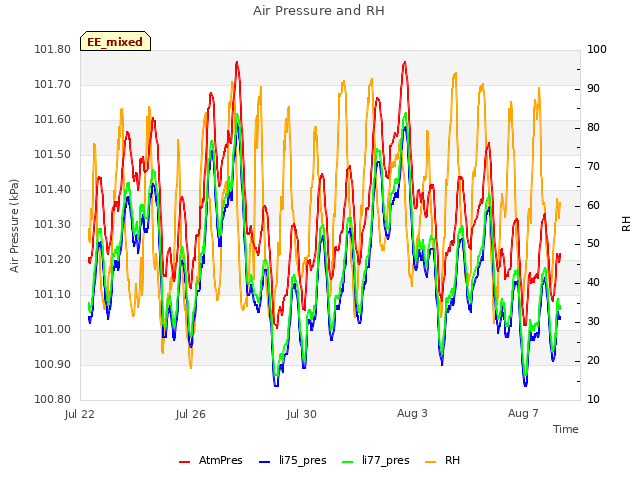This screenshot has height=480, width=640.
Task: Click the 10 RH tick label
Action: pos(593,400)
